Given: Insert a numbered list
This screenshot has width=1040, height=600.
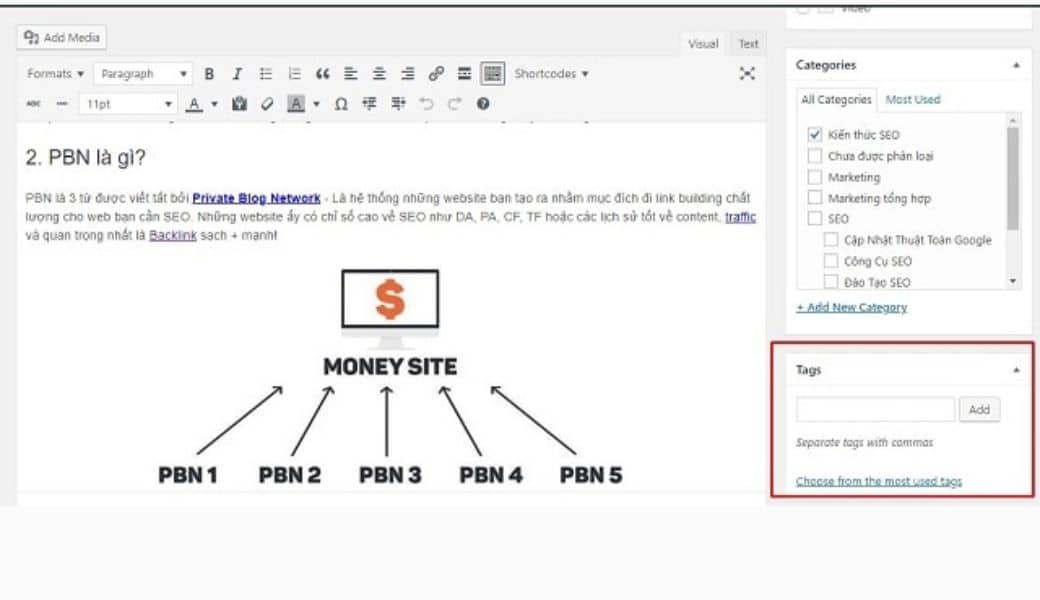Looking at the screenshot, I should [294, 74].
